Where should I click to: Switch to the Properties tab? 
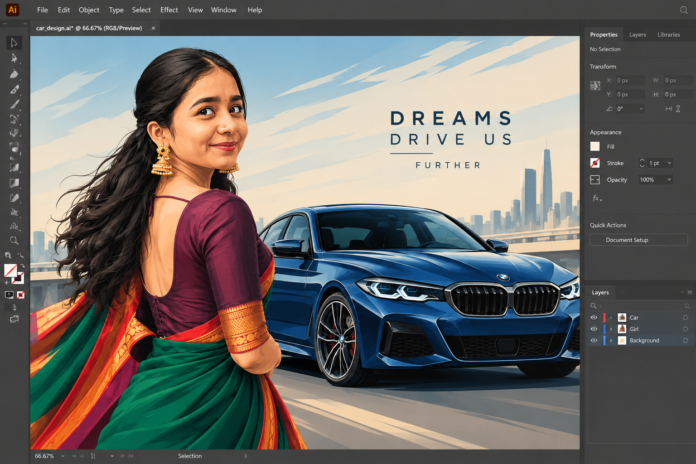tap(604, 35)
